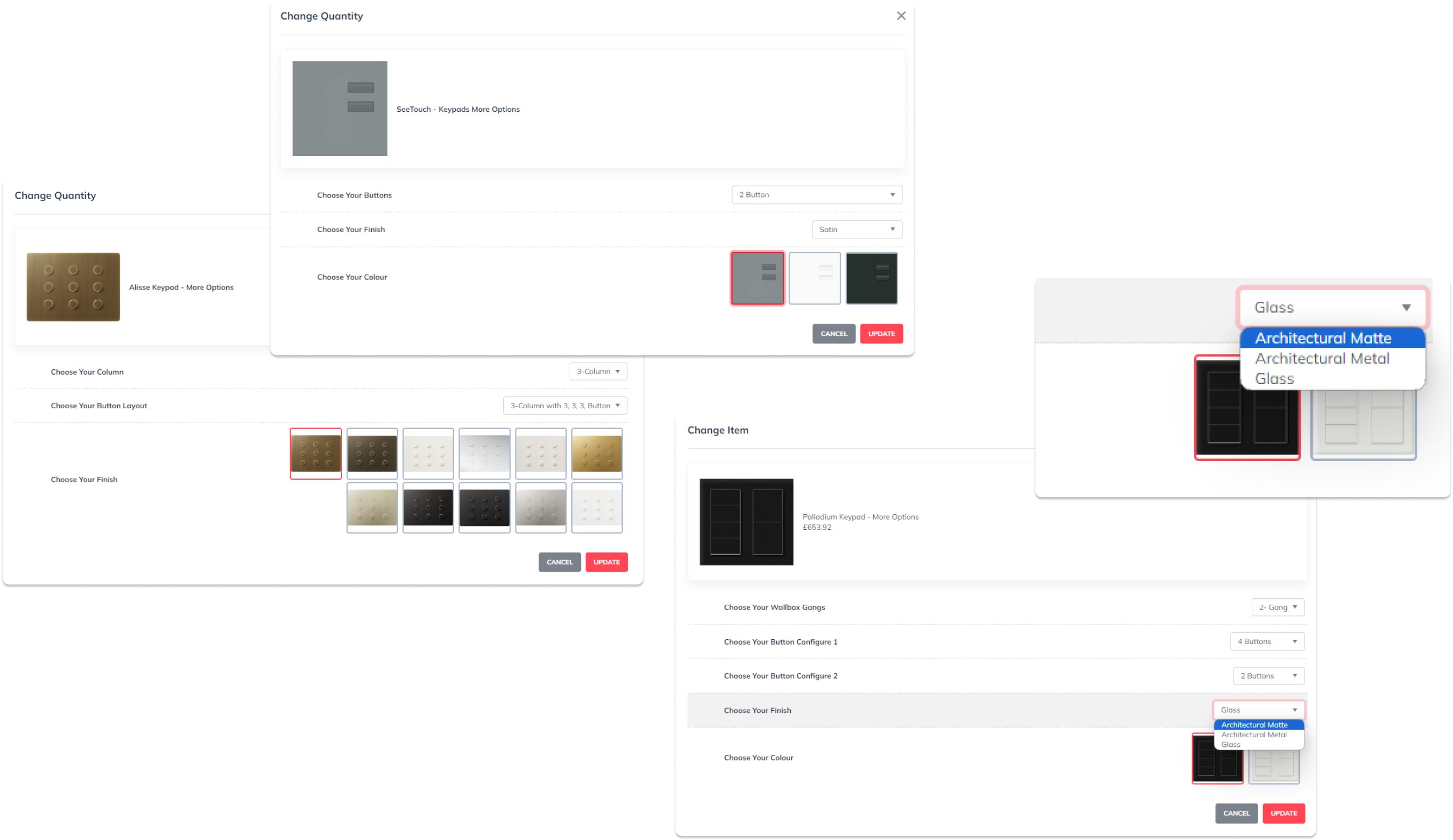The height and width of the screenshot is (840, 1453).
Task: Select Architectural Matte in the enlarged list
Action: click(x=1323, y=339)
